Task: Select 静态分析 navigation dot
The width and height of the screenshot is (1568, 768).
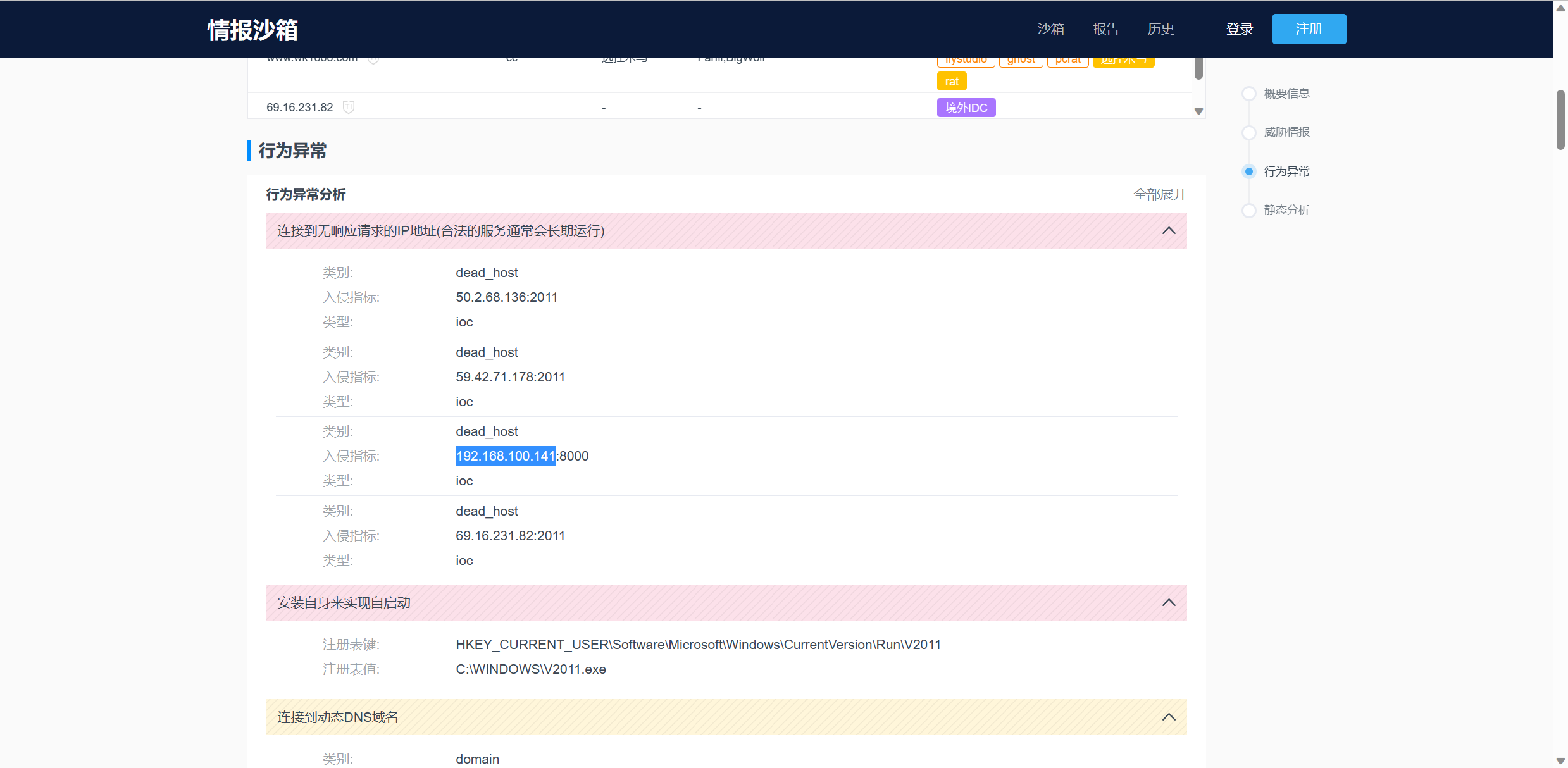Action: 1248,210
